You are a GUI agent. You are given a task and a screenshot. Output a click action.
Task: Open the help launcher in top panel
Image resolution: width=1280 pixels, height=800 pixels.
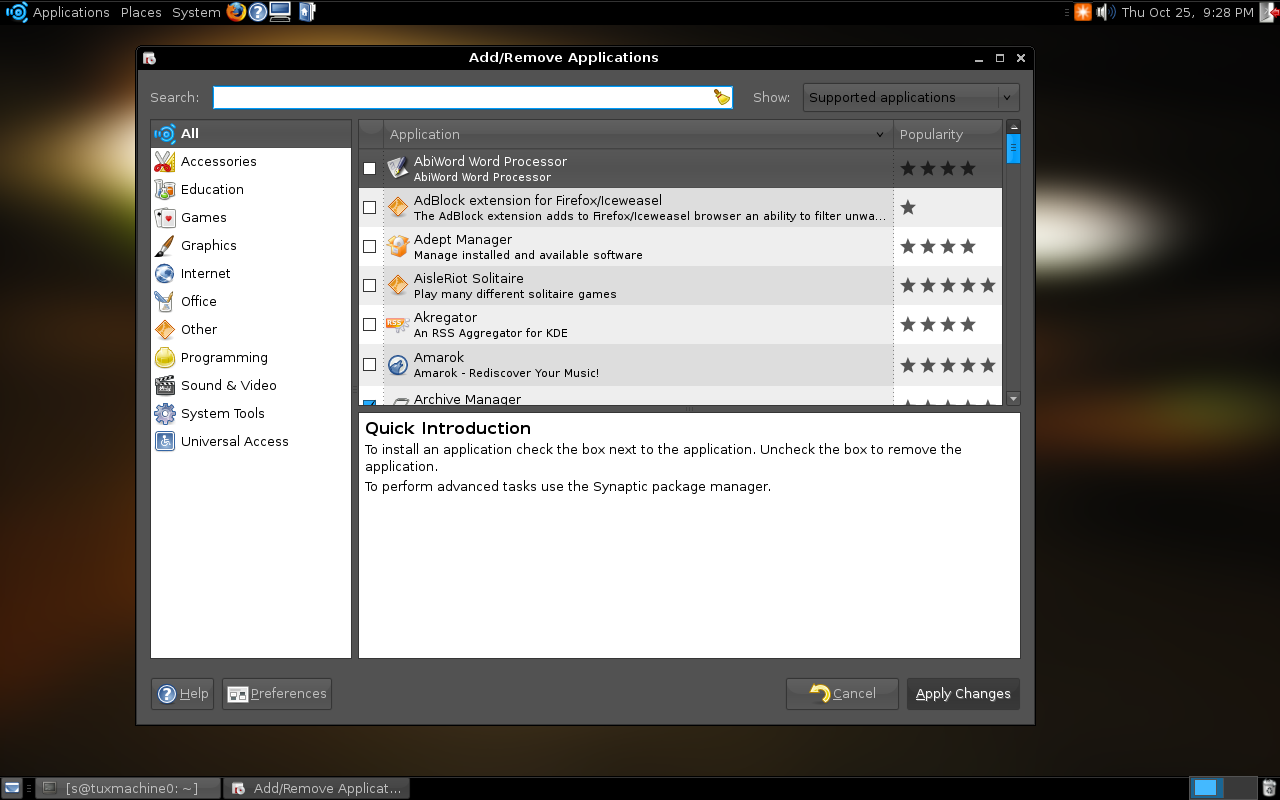tap(258, 12)
